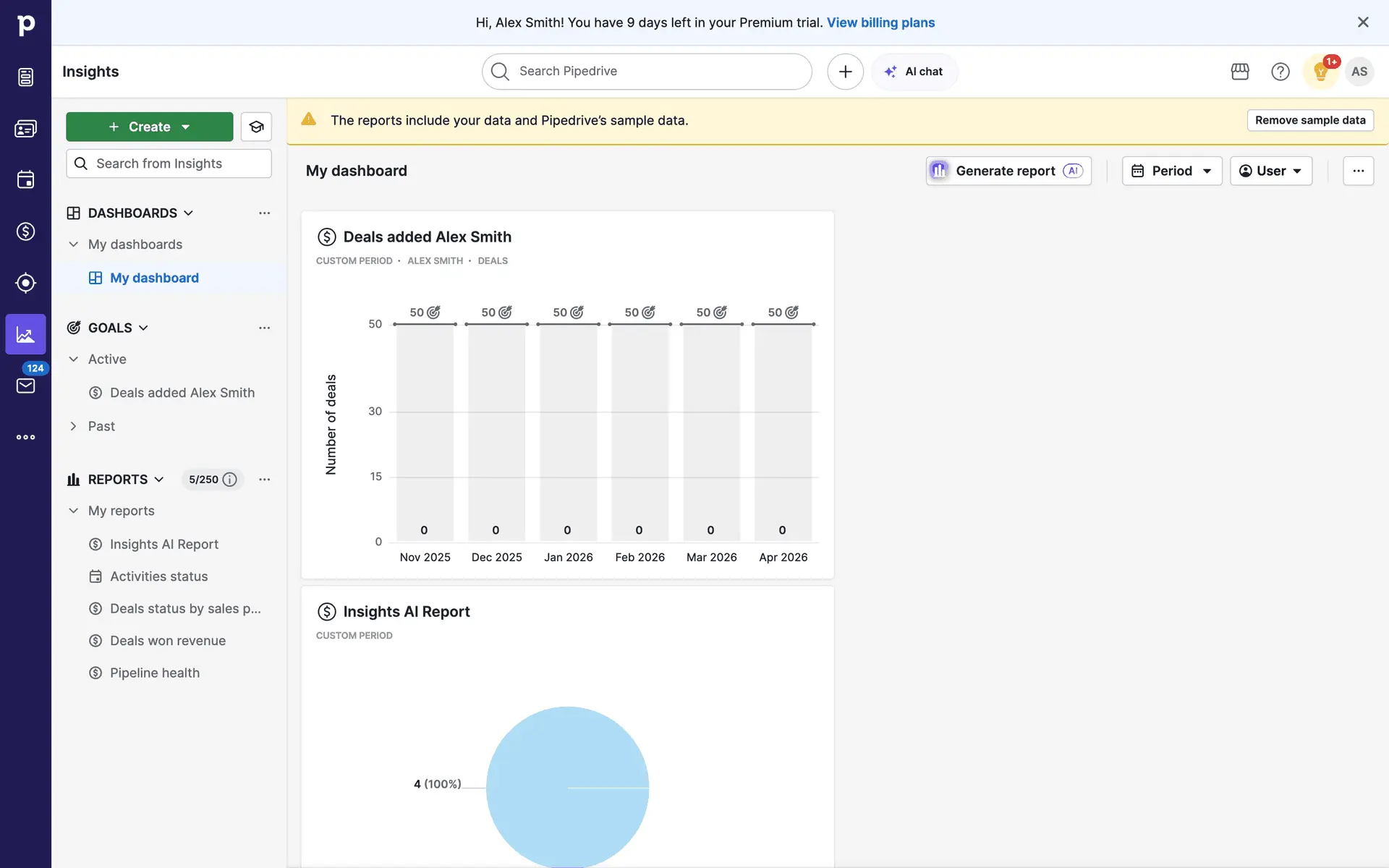Click the Marketplace store icon
This screenshot has width=1389, height=868.
pos(1240,72)
